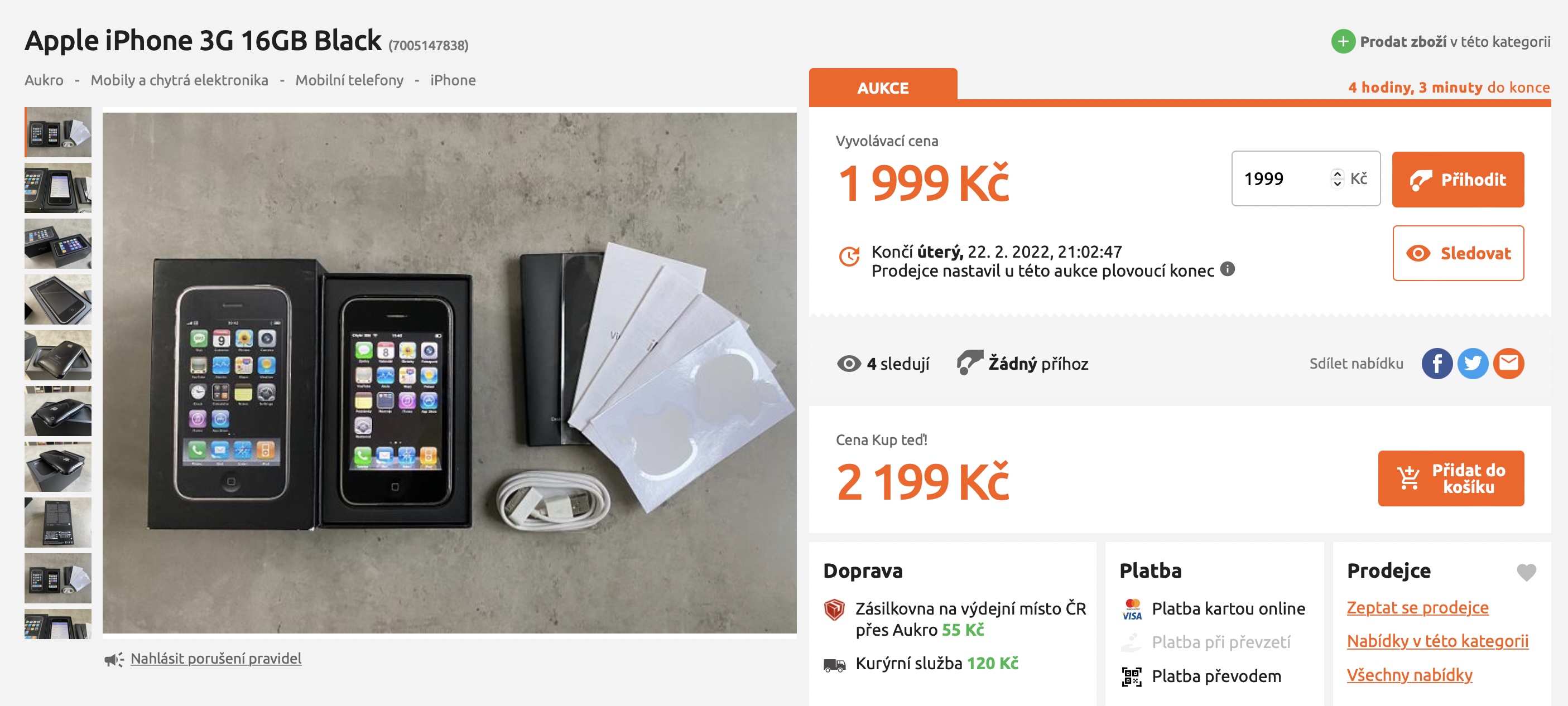Open Všechny nabídky seller link
The height and width of the screenshot is (706, 1568).
point(1409,675)
